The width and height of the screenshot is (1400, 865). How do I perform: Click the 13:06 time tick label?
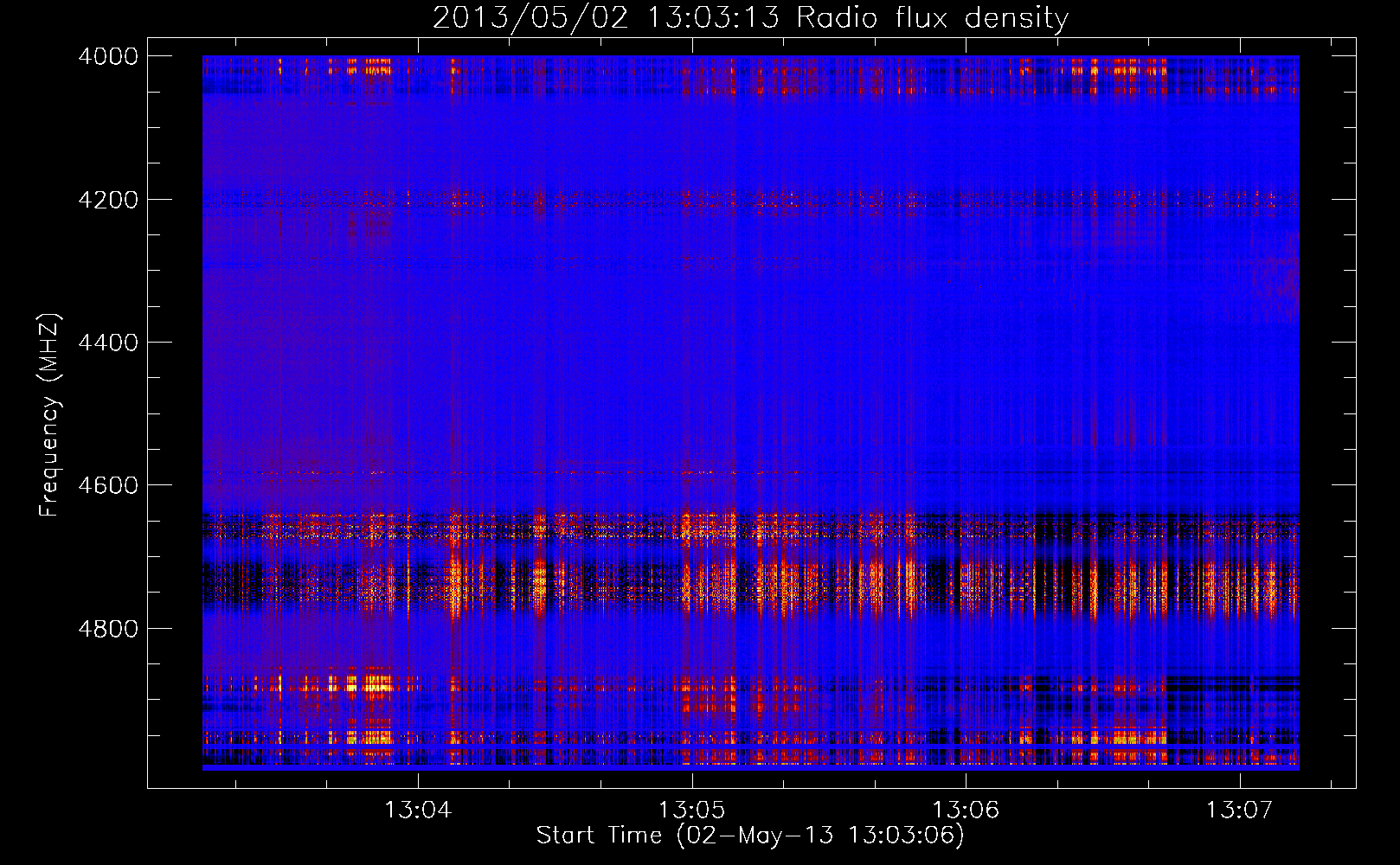pos(966,810)
